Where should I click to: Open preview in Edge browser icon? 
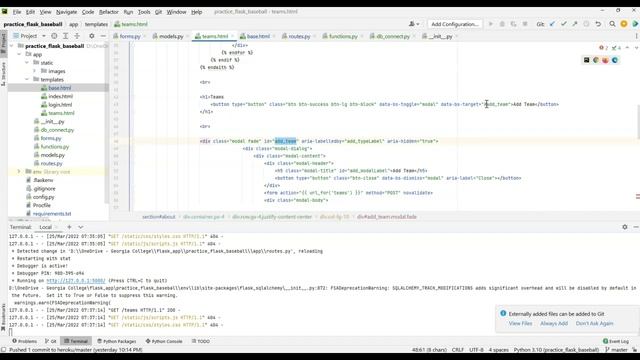click(615, 60)
